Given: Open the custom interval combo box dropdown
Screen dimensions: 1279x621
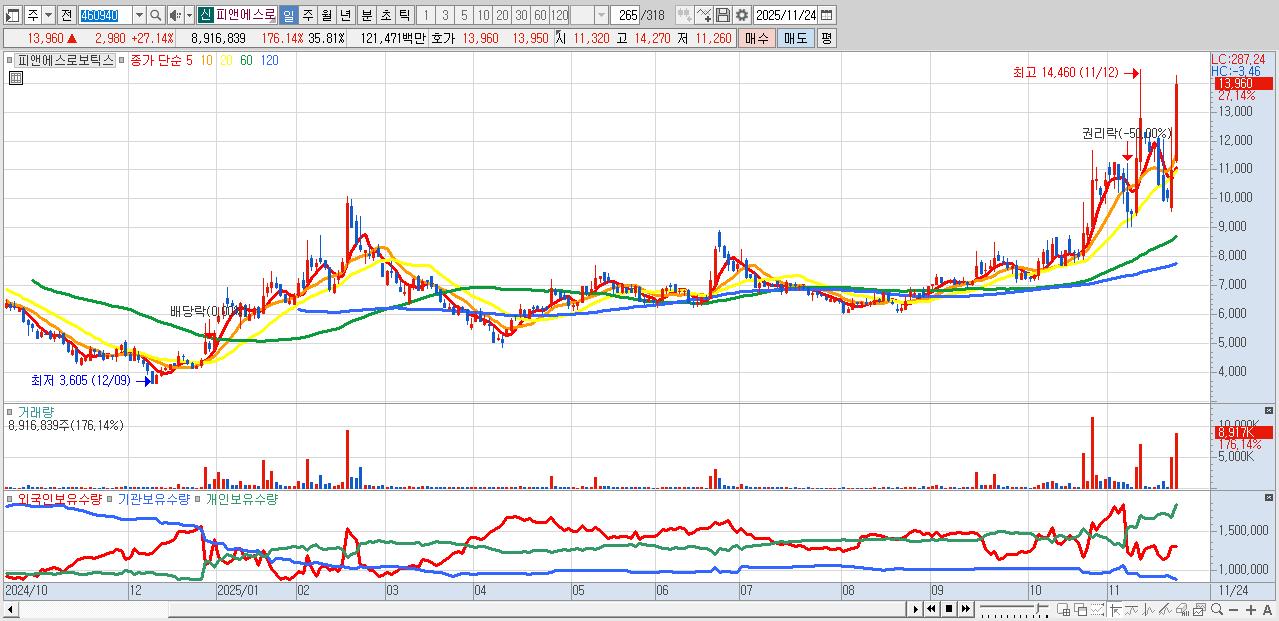Looking at the screenshot, I should pyautogui.click(x=601, y=15).
